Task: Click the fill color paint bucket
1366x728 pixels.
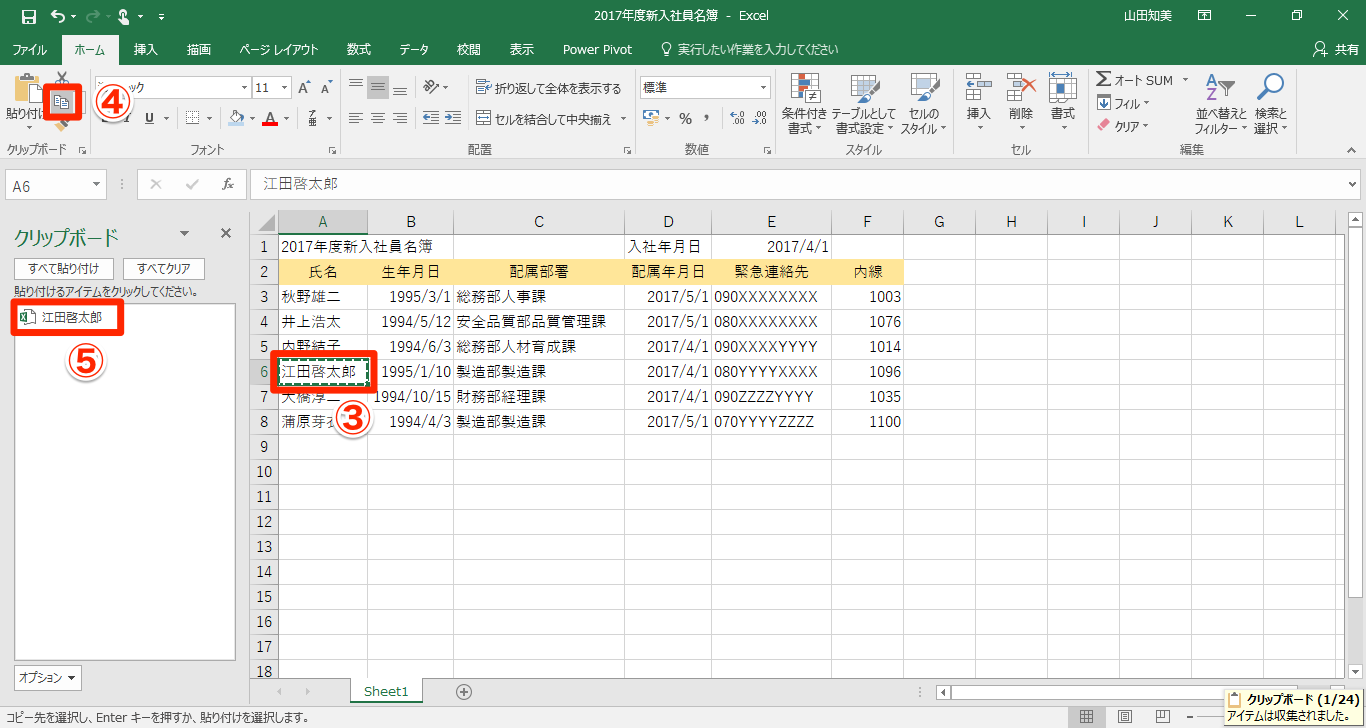Action: (236, 118)
